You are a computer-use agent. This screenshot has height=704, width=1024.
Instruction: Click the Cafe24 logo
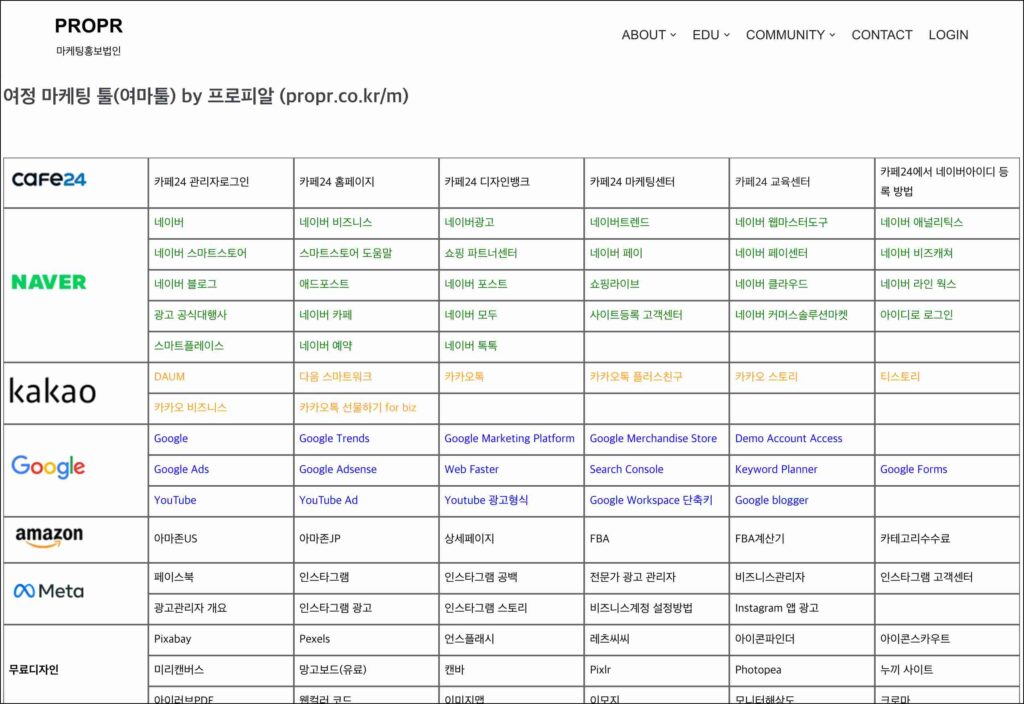[x=49, y=180]
